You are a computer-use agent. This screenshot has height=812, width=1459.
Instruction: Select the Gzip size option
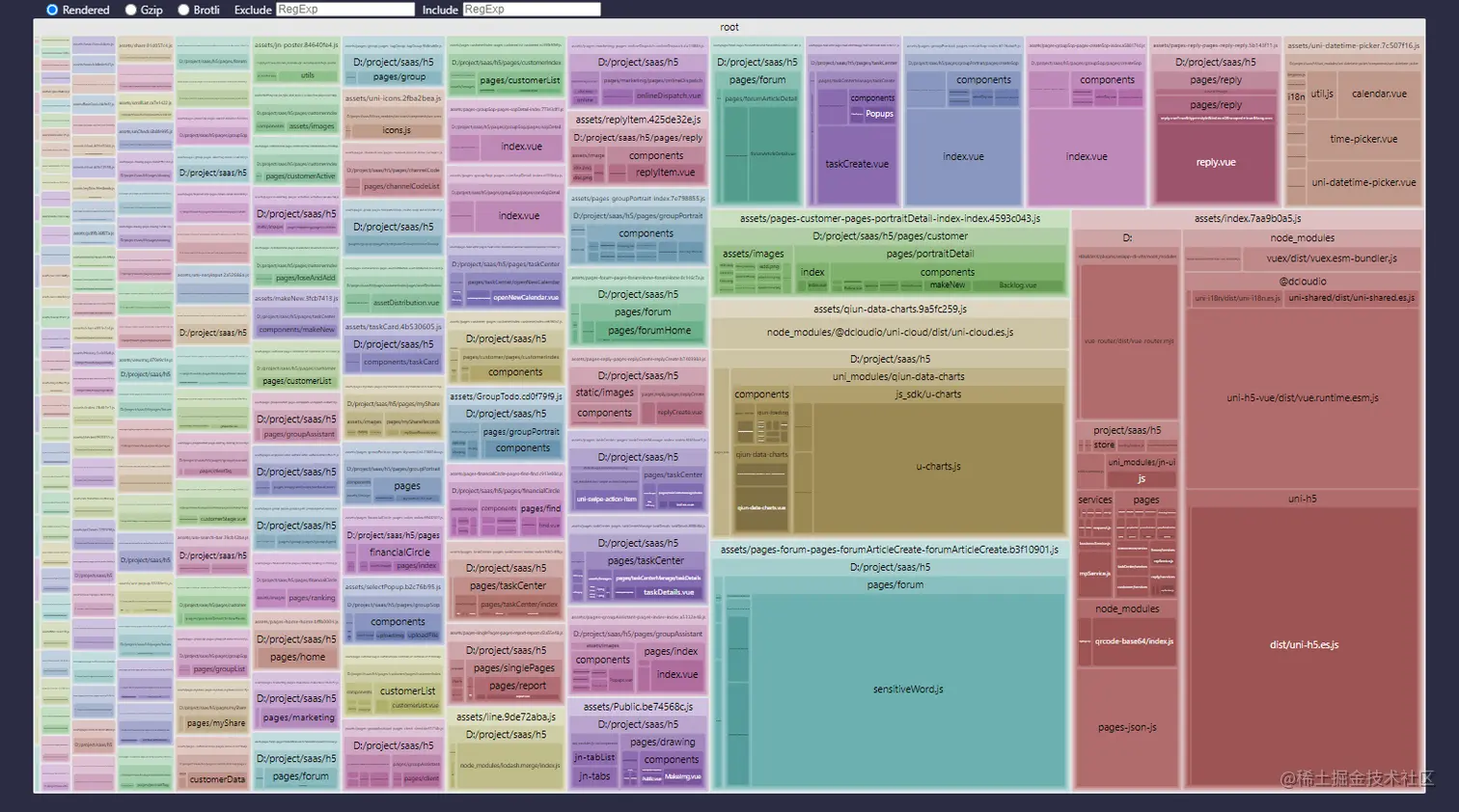click(130, 10)
